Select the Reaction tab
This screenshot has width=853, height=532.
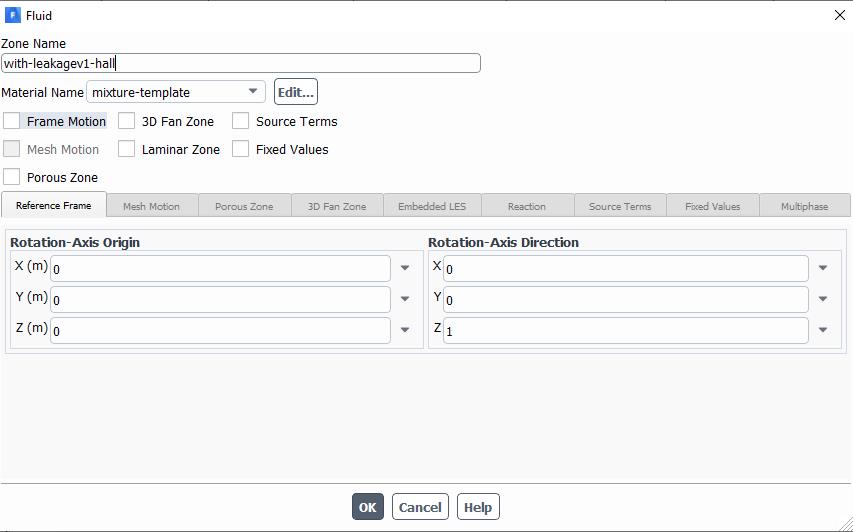(x=527, y=206)
